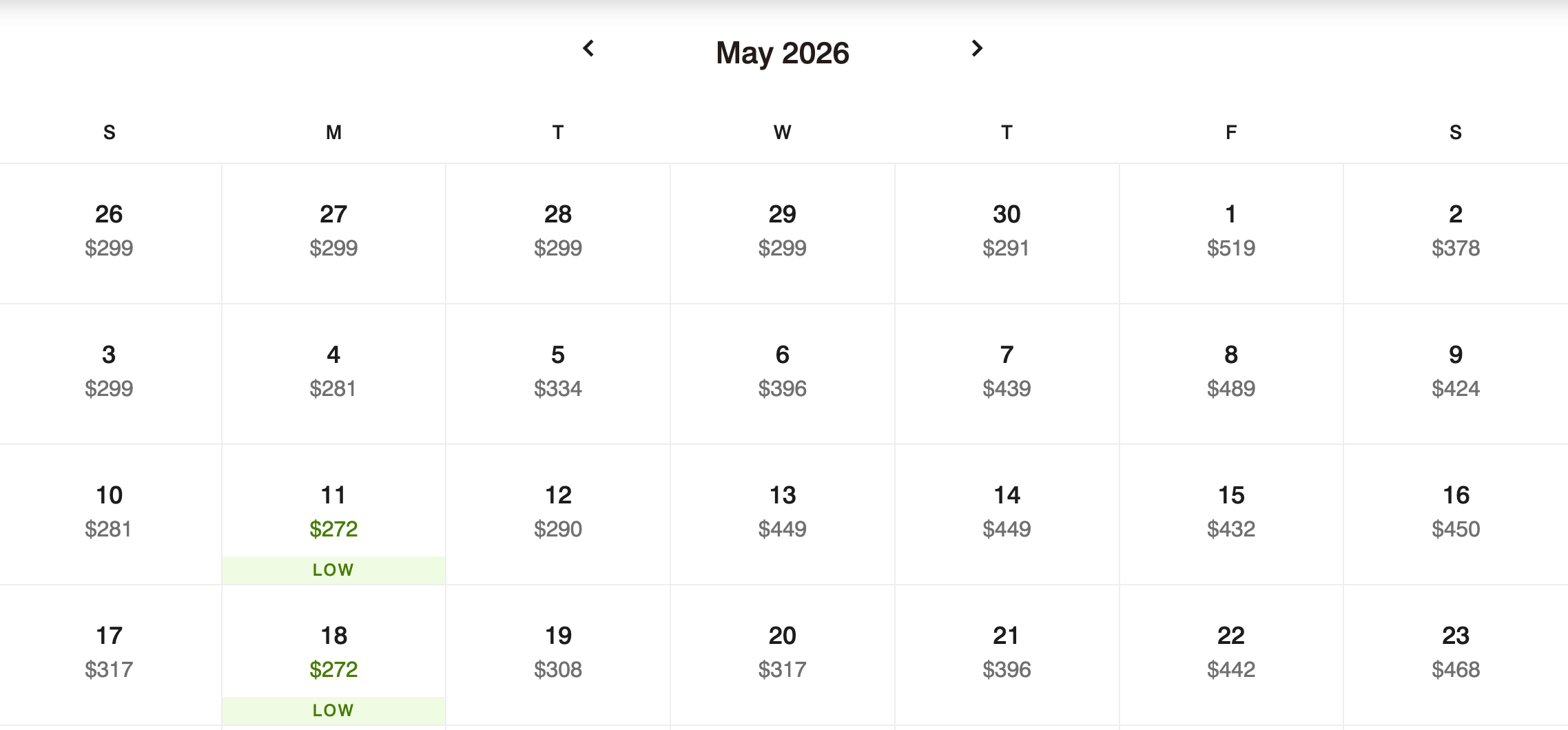The height and width of the screenshot is (730, 1568).
Task: Go to previous month with left chevron
Action: click(x=588, y=48)
